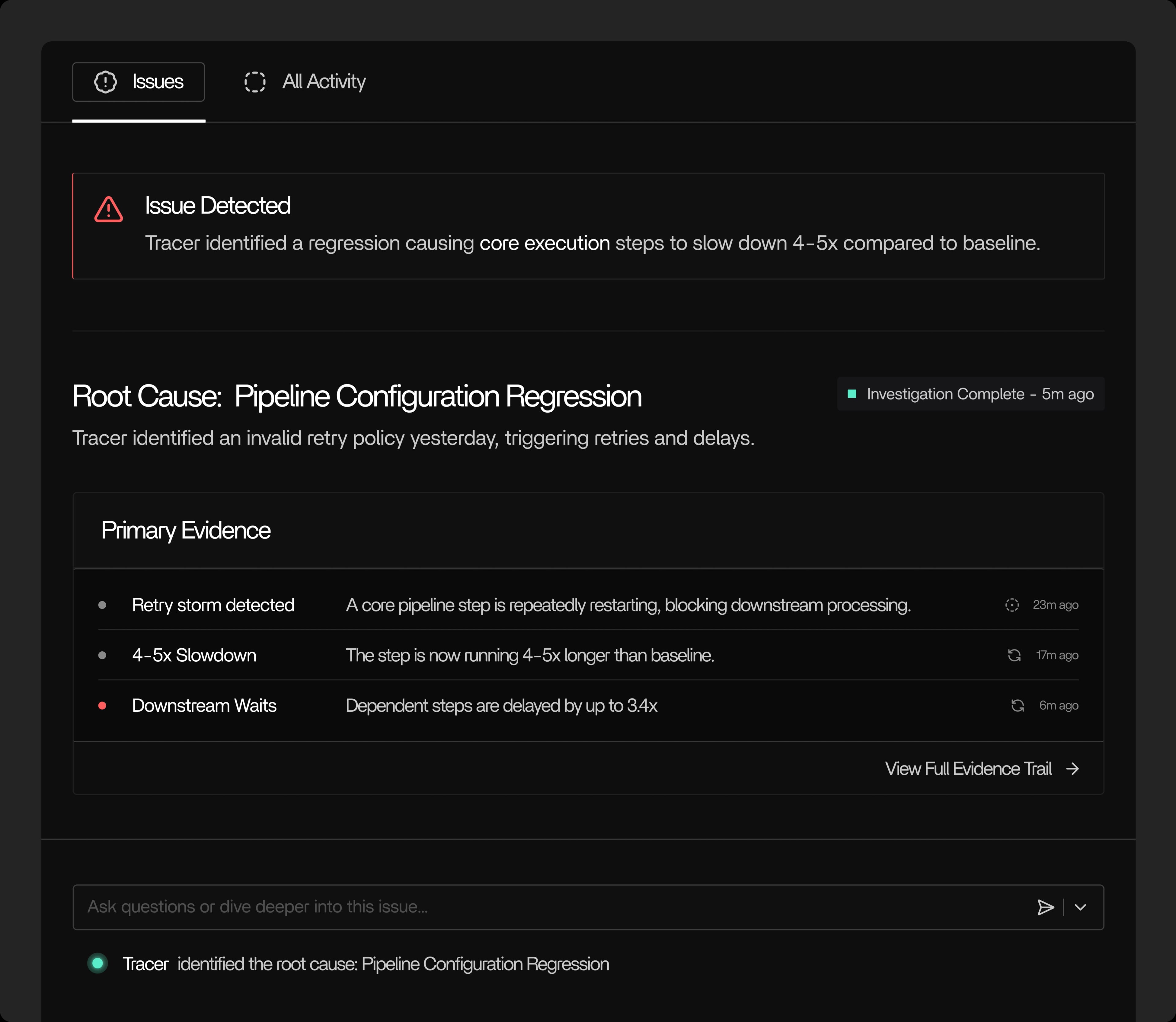Click dotted circle icon beside 23m ago
1176x1022 pixels.
[1012, 605]
